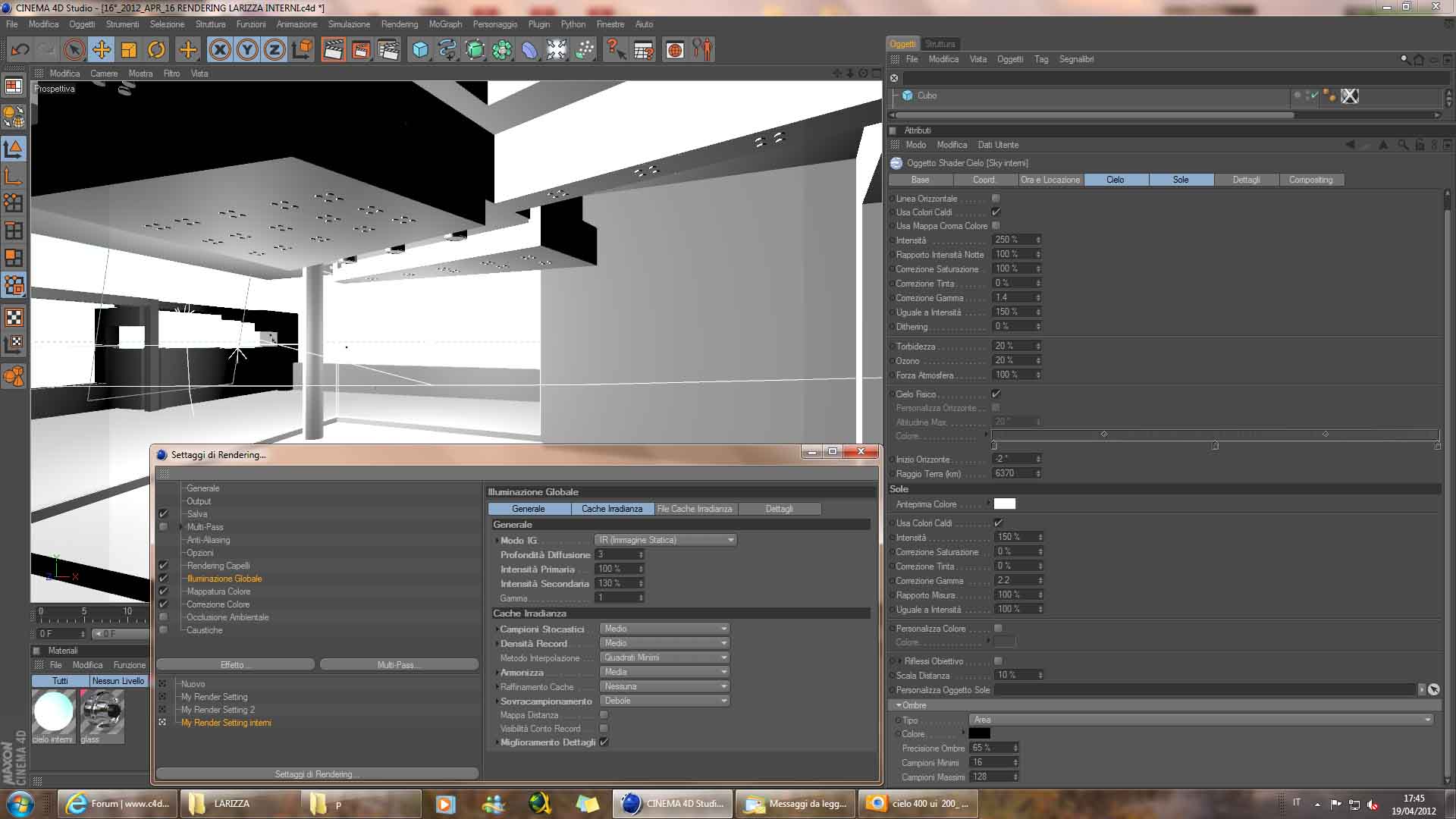Click the Multi-Pass button

[398, 665]
